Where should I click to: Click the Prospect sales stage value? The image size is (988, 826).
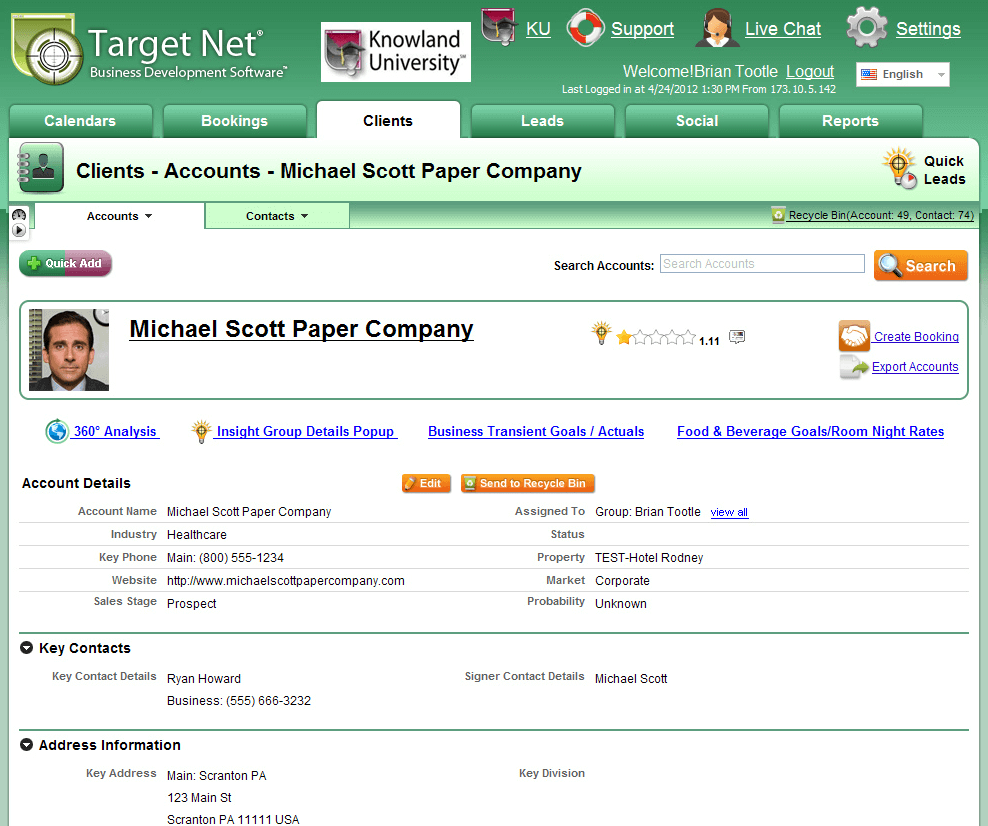tap(192, 604)
